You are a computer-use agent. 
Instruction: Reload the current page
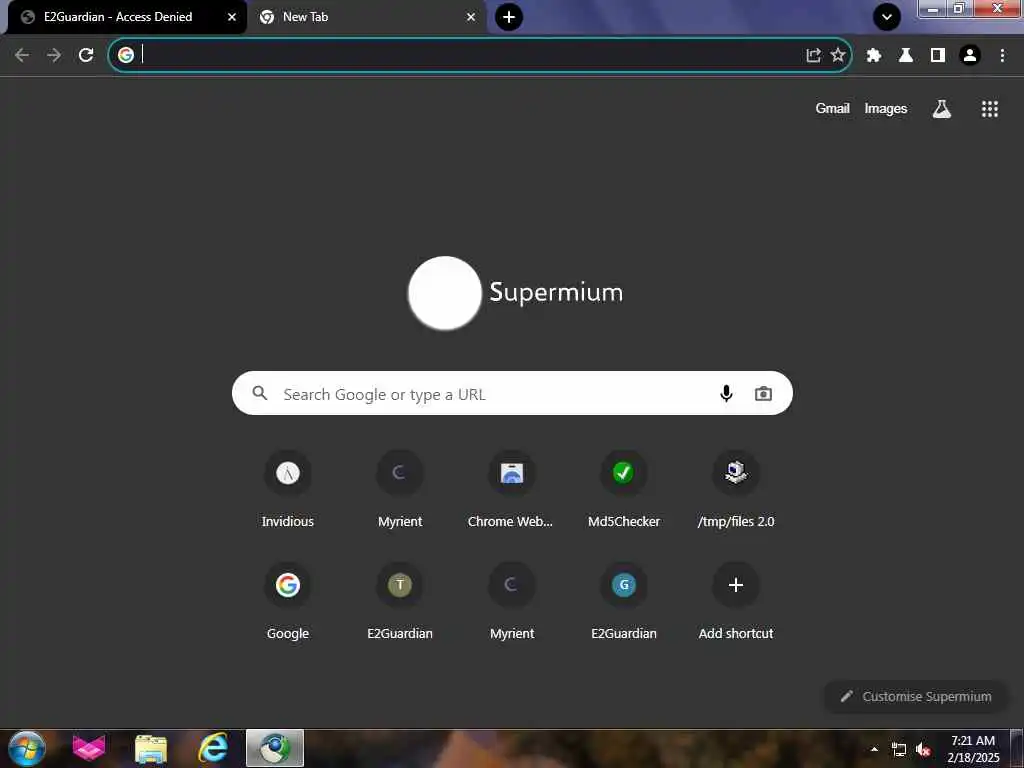click(86, 56)
